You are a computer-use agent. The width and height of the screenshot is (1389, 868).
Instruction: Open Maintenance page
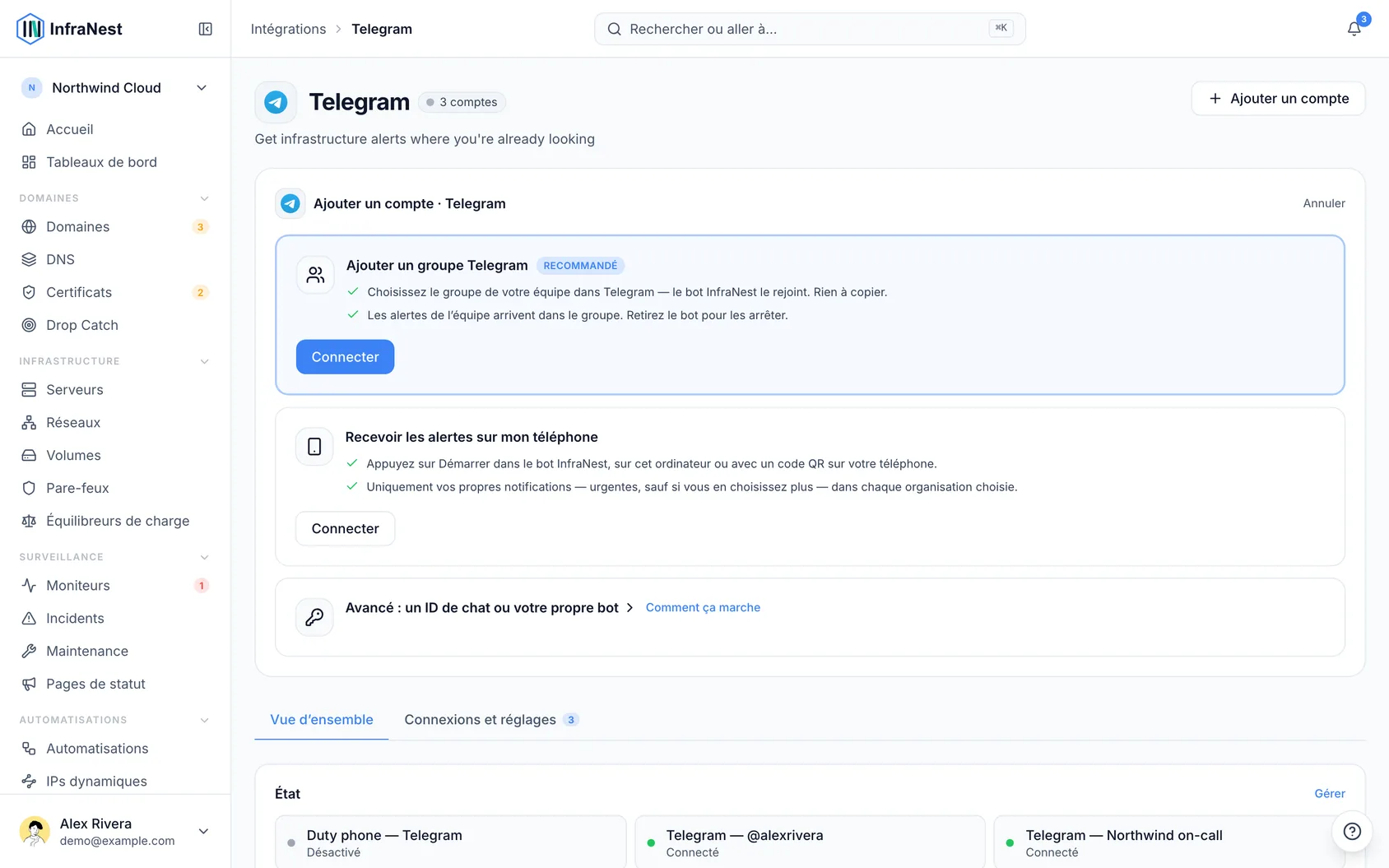[x=115, y=651]
